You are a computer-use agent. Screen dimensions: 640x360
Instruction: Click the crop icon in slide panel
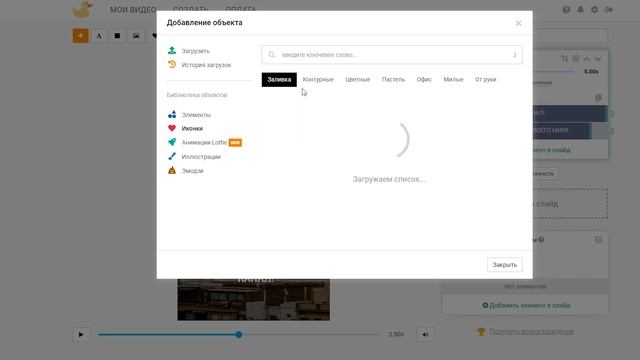pos(564,59)
